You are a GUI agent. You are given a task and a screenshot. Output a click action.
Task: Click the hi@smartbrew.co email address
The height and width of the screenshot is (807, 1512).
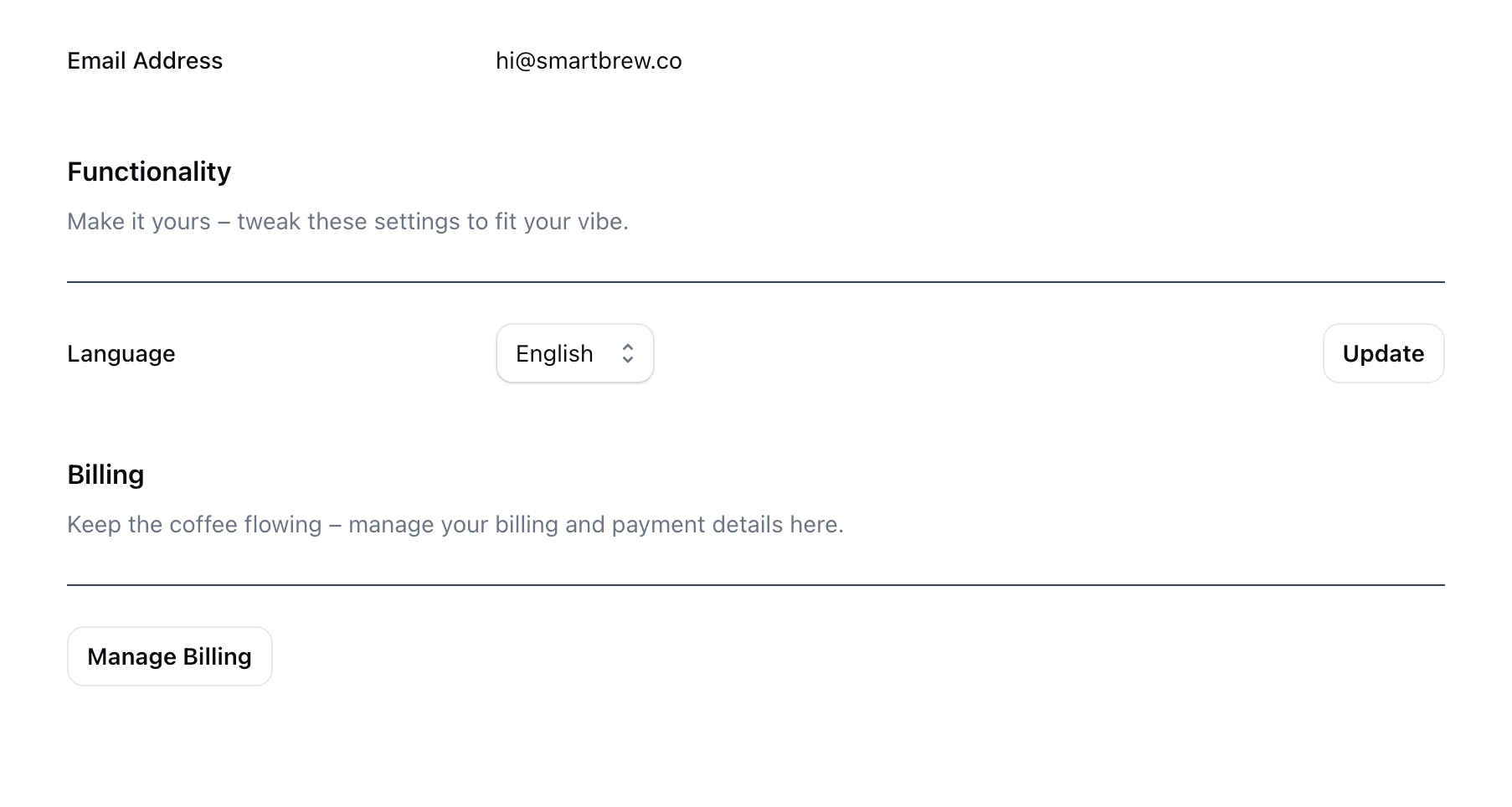coord(589,61)
